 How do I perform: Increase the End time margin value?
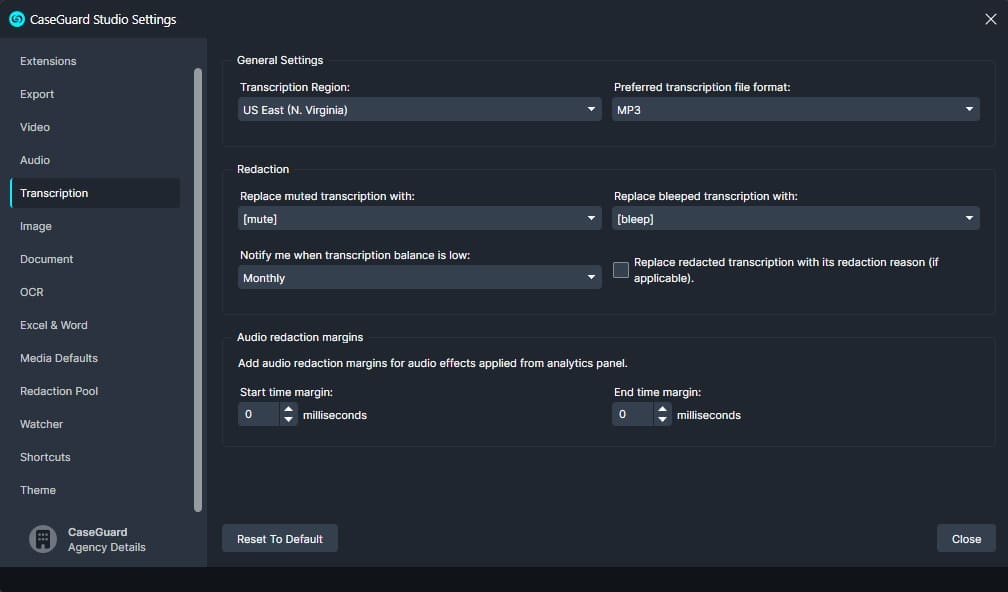coord(662,409)
